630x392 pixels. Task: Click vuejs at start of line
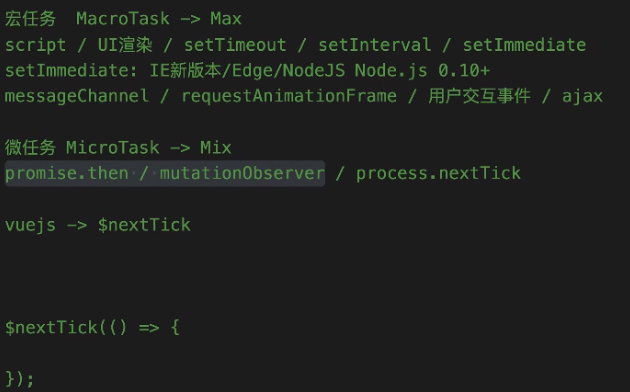[30, 225]
